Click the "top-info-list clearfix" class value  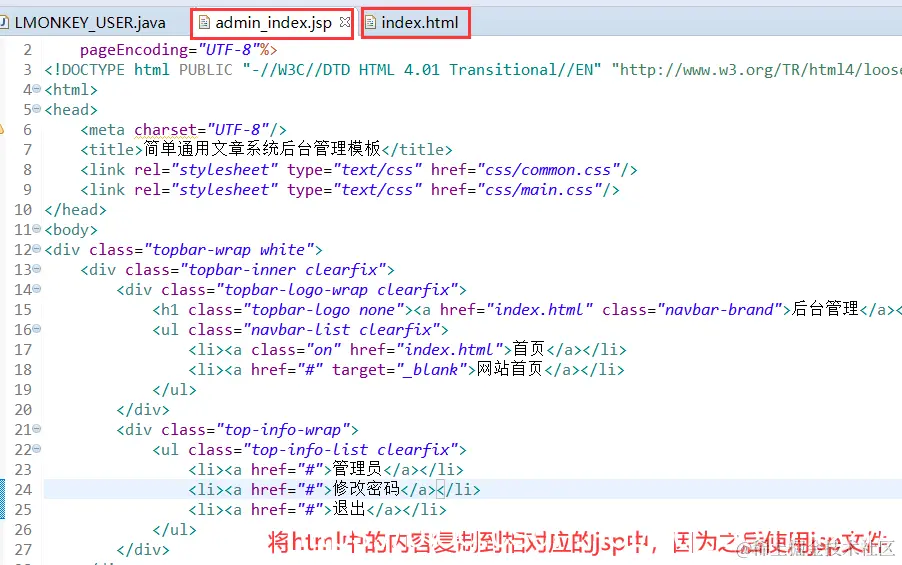coord(350,450)
